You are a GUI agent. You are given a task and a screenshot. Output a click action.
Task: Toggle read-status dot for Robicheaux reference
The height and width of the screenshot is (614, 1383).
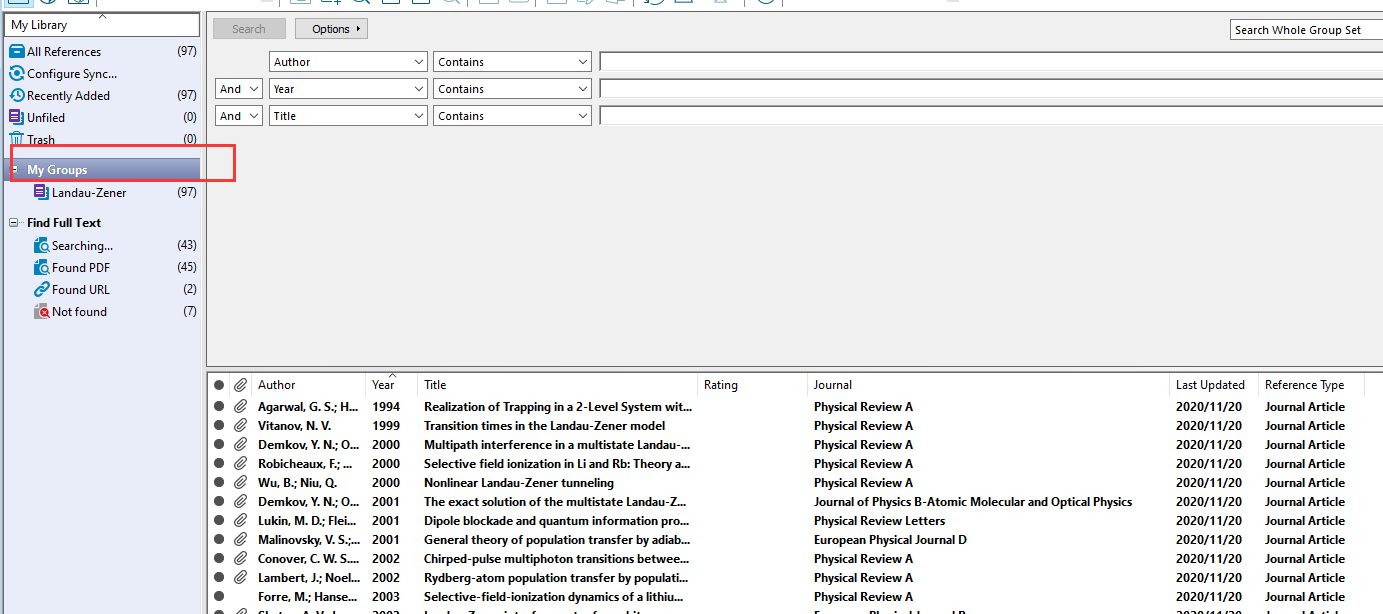pos(219,464)
